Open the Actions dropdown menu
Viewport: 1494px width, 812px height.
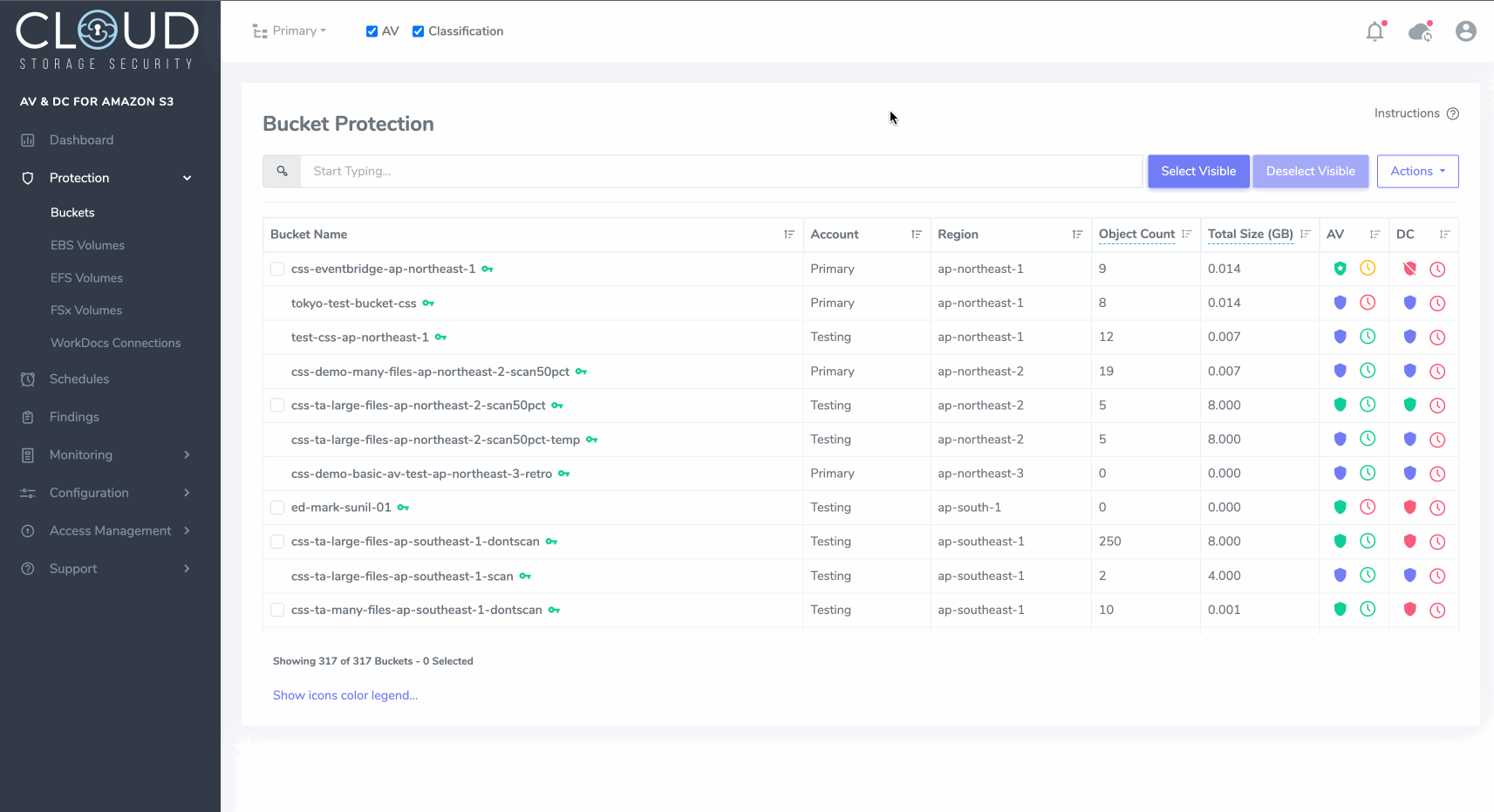[1417, 171]
